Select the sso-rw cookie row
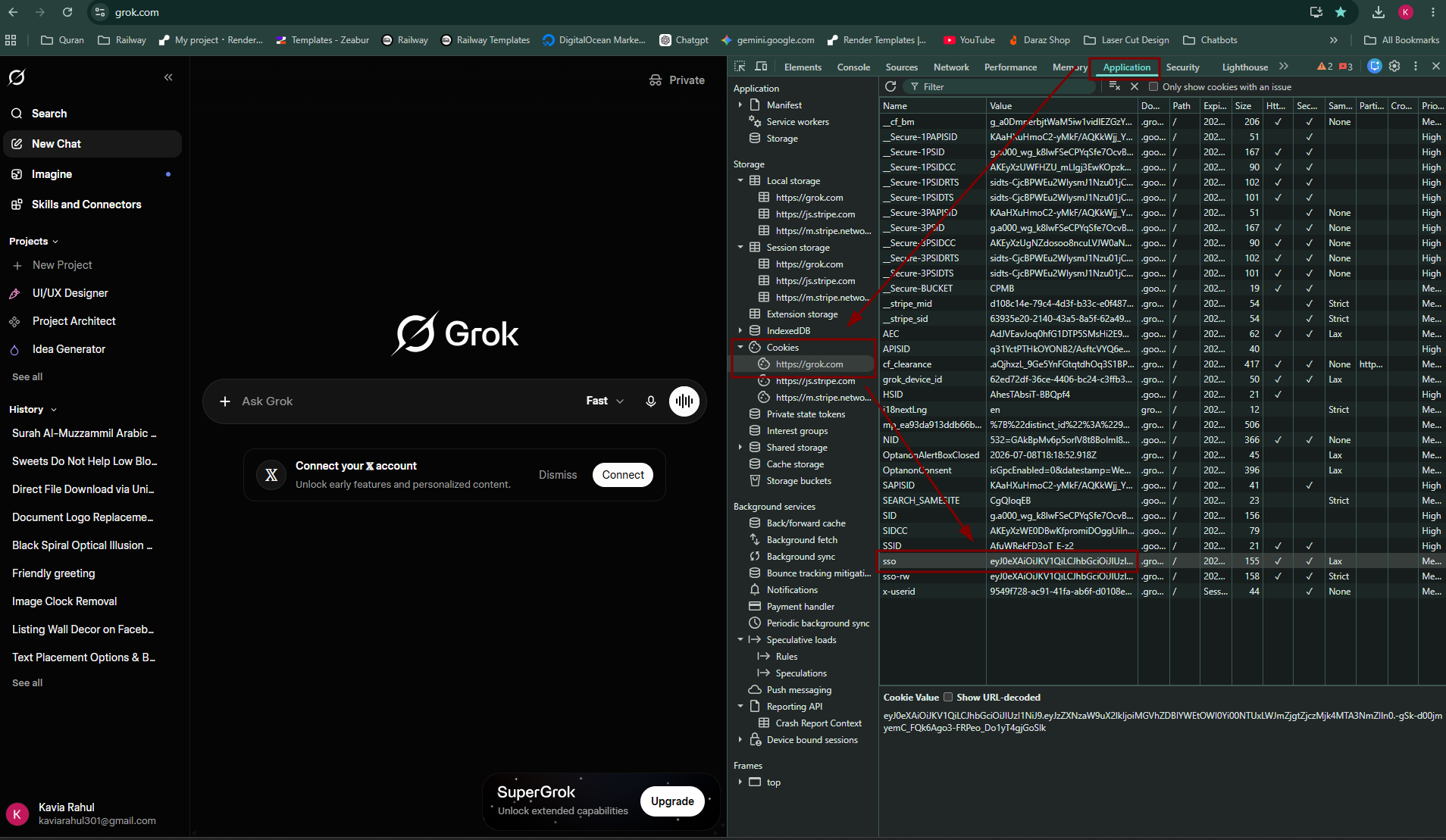 (1163, 576)
